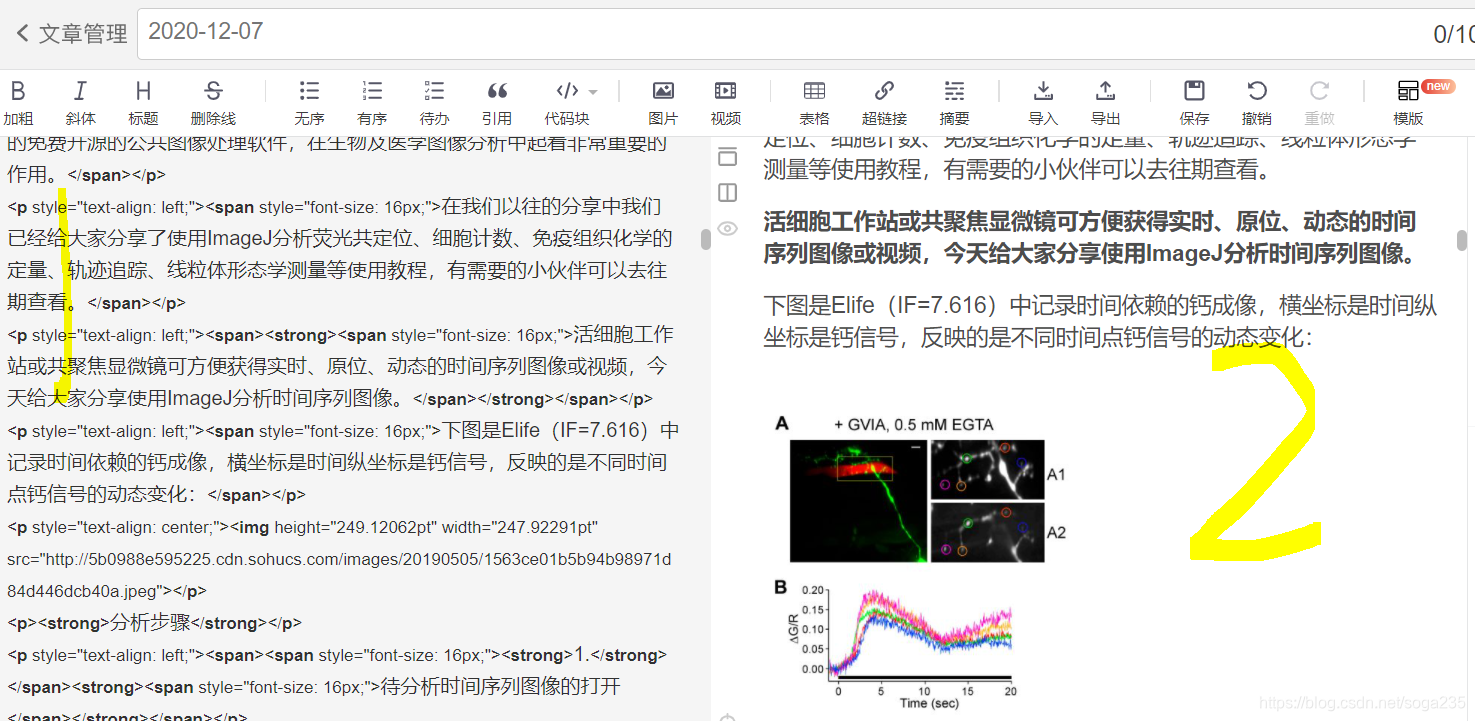The height and width of the screenshot is (721, 1475).
Task: Insert to-do list (待办)
Action: 434,102
